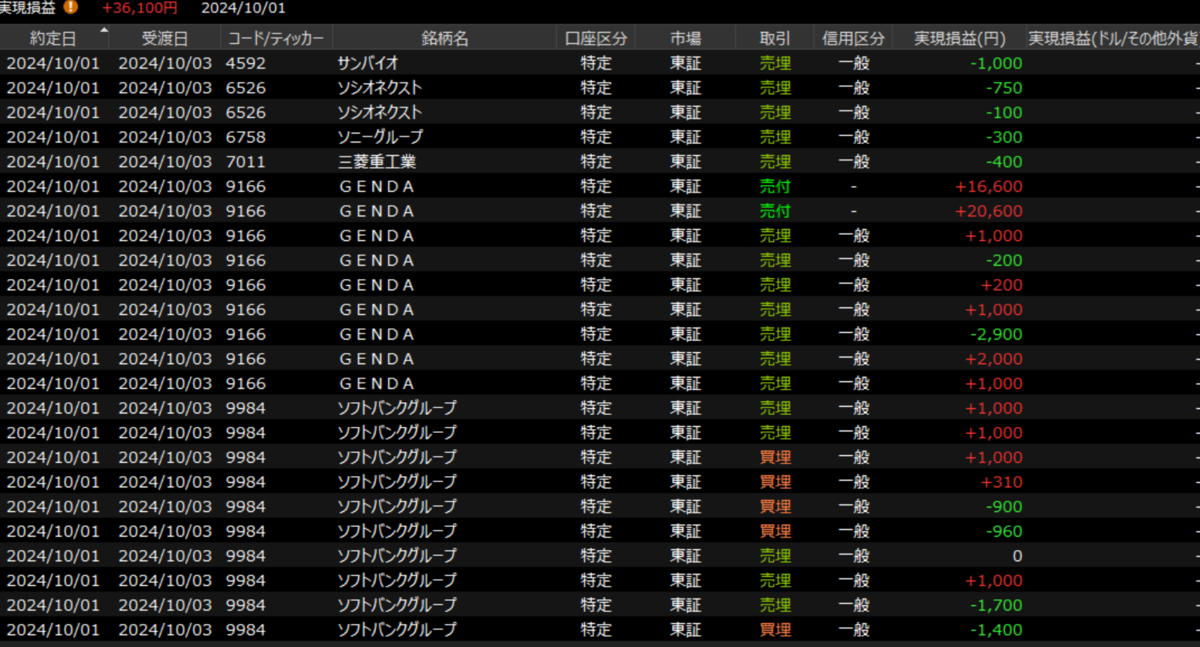Click the +310 value for ソフトバンクグループ
The width and height of the screenshot is (1200, 647).
pos(1002,482)
